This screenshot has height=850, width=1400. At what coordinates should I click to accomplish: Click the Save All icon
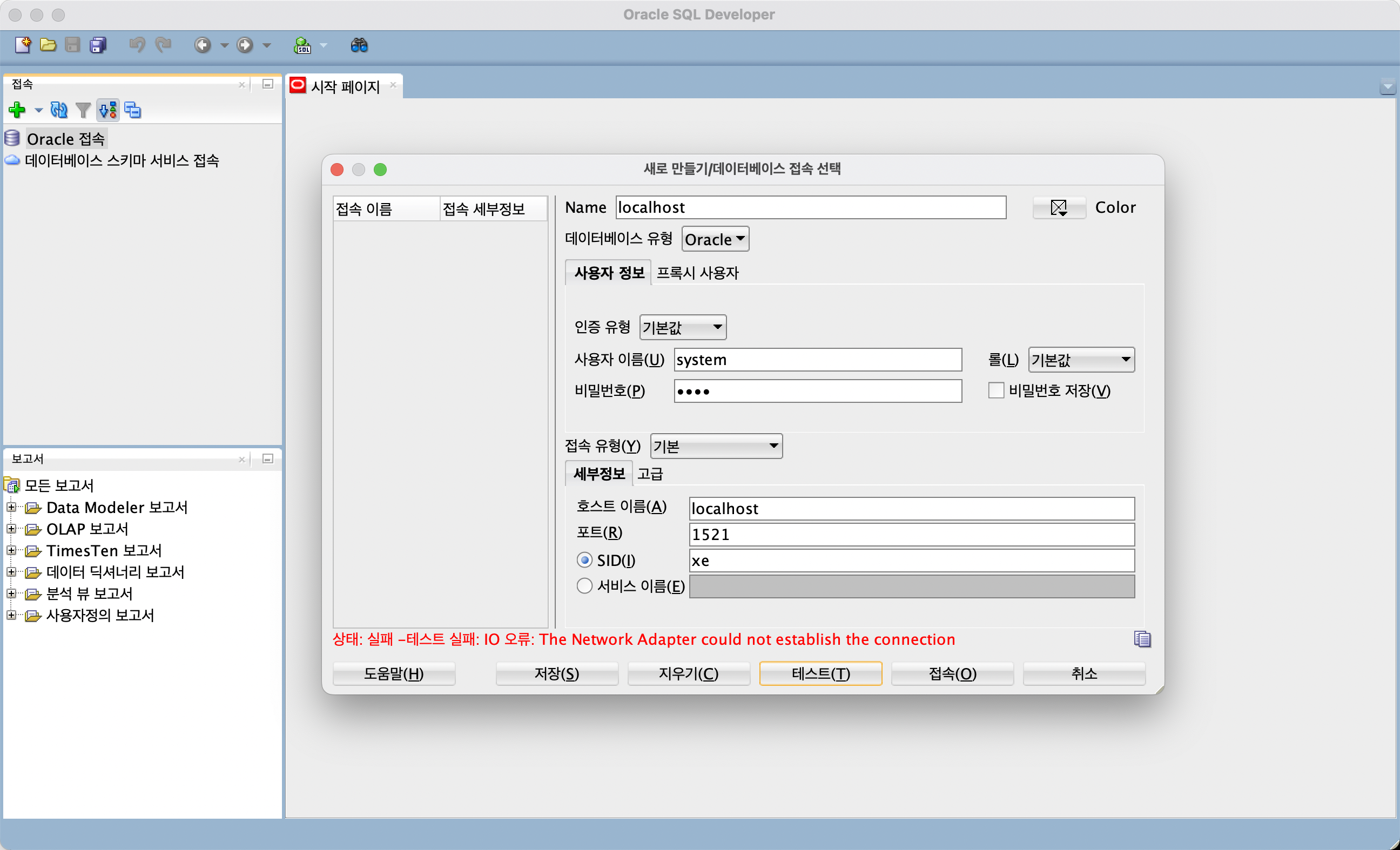98,44
